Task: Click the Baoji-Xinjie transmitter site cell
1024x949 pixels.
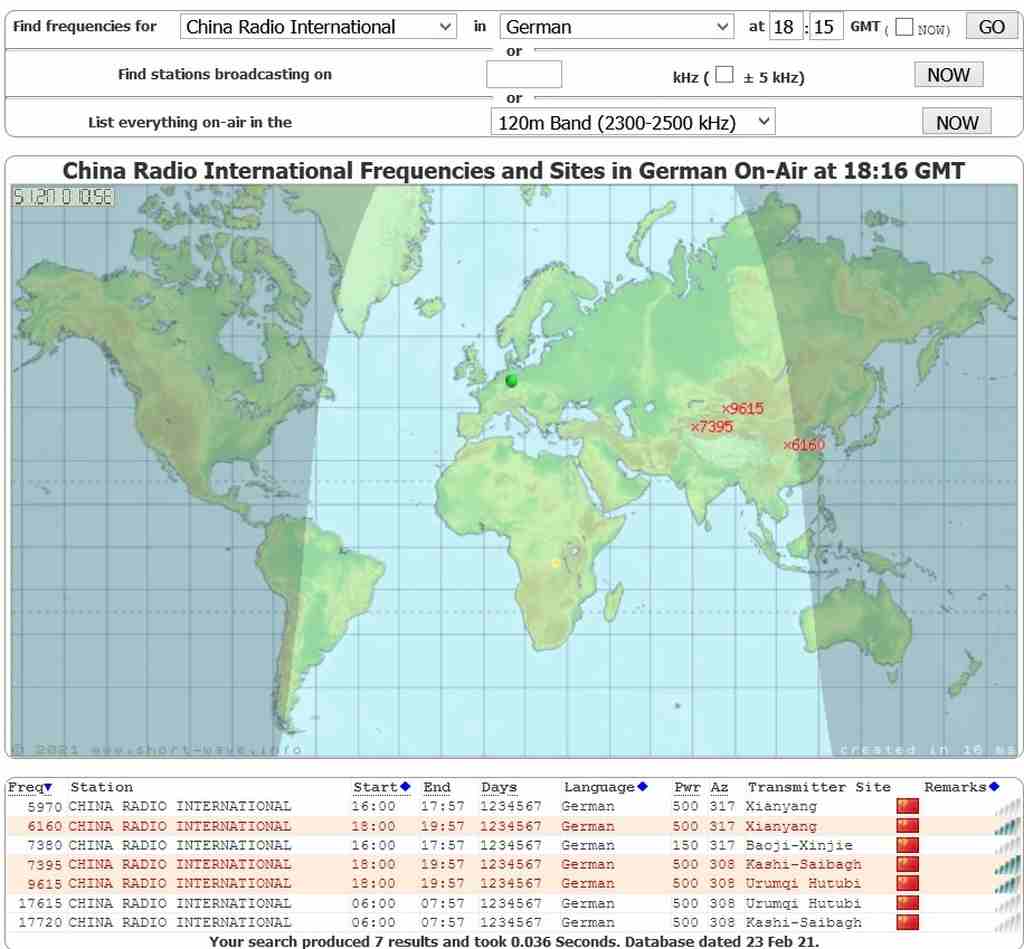Action: pyautogui.click(x=799, y=845)
